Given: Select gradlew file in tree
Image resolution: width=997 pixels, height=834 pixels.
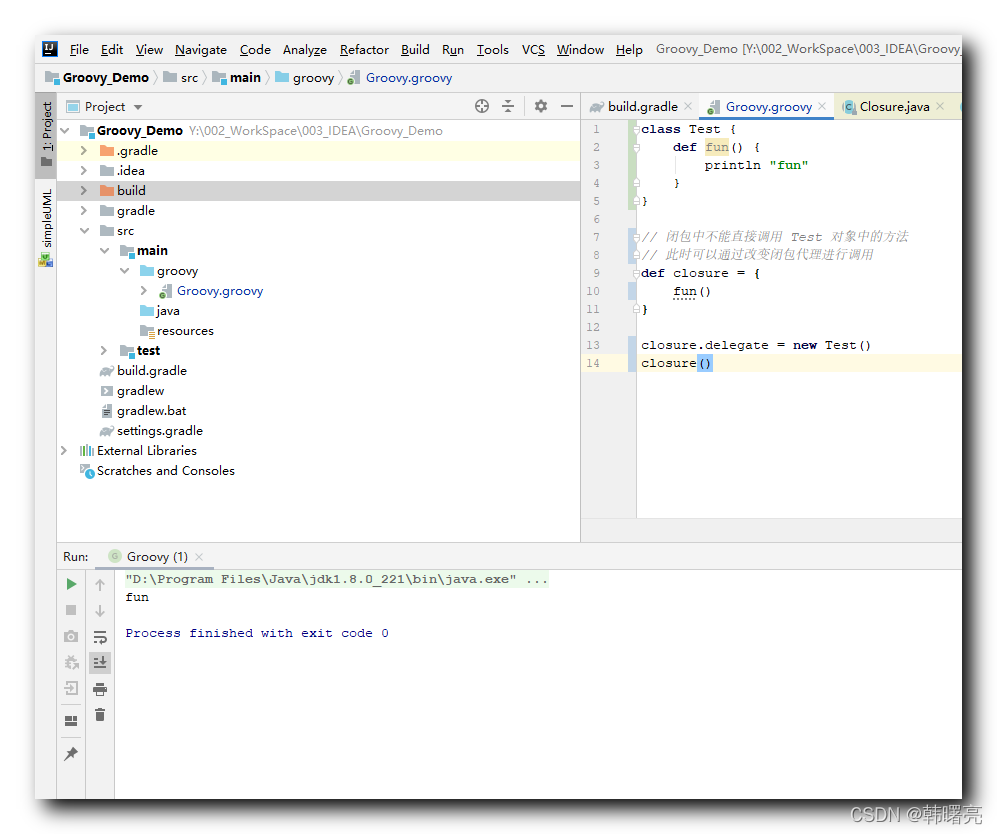Looking at the screenshot, I should [x=140, y=390].
